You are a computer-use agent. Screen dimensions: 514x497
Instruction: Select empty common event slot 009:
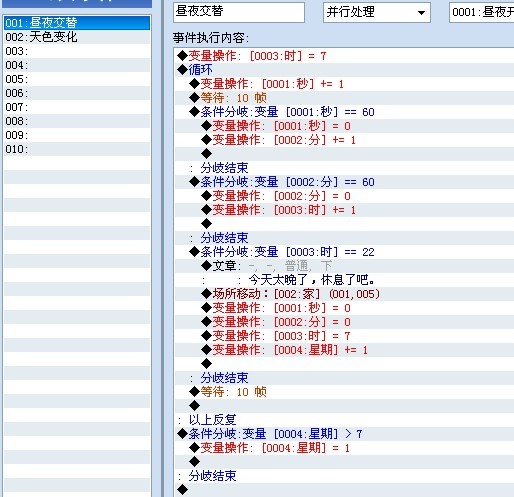(x=77, y=135)
